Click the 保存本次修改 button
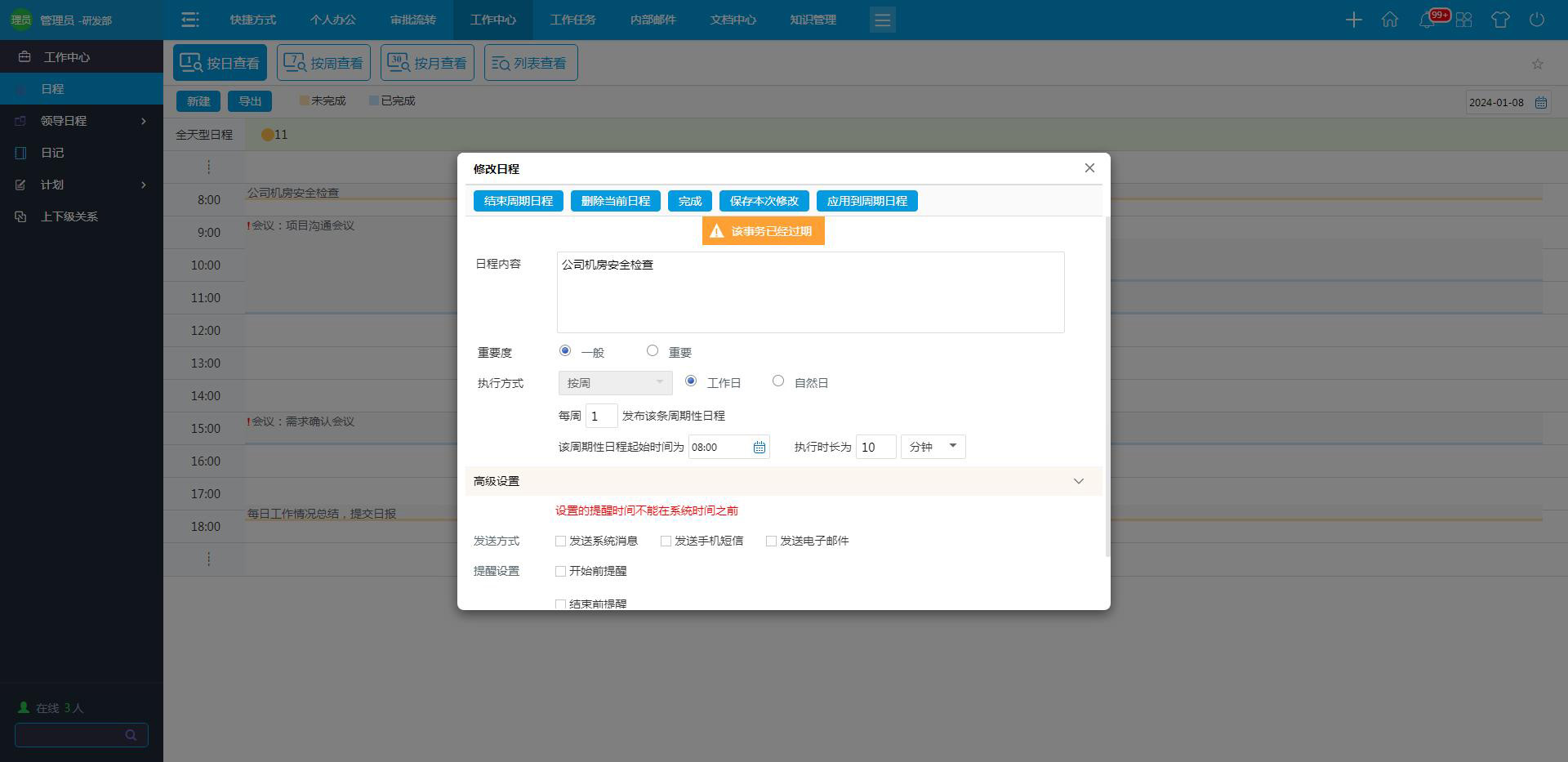This screenshot has height=762, width=1568. pos(764,201)
